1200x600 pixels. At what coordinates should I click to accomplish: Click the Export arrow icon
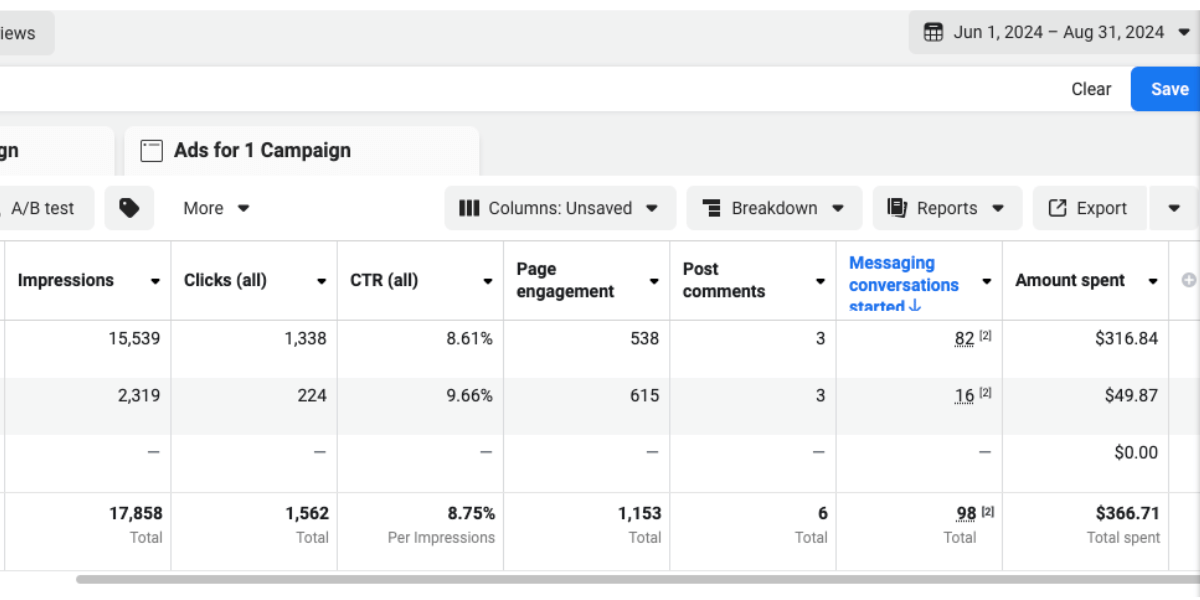(1057, 208)
